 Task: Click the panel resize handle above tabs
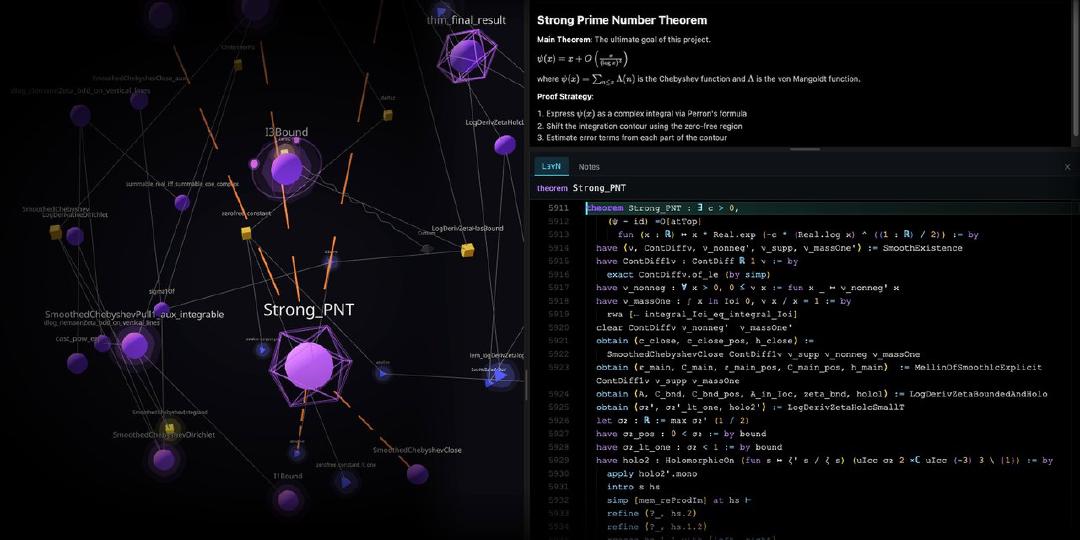click(804, 149)
